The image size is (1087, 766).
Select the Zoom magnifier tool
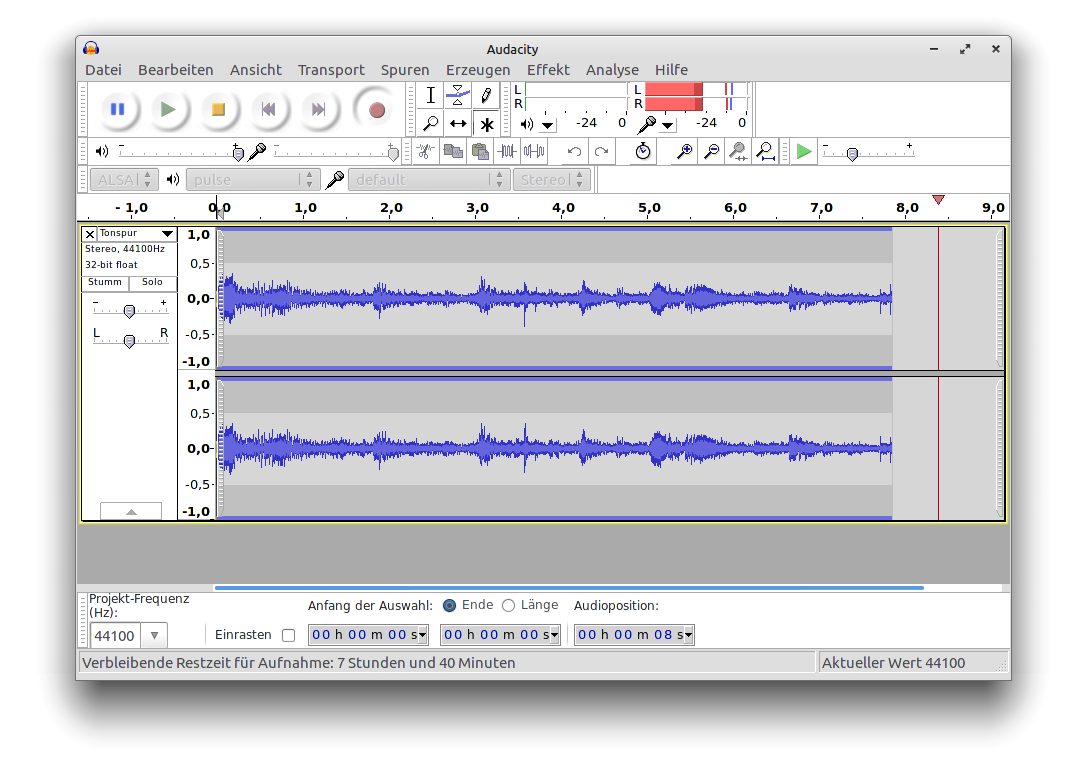[431, 123]
